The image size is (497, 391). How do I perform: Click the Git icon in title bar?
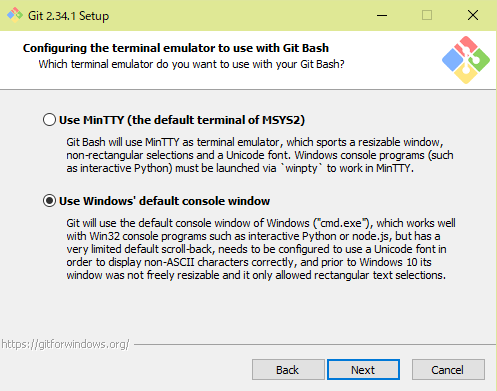pyautogui.click(x=15, y=15)
